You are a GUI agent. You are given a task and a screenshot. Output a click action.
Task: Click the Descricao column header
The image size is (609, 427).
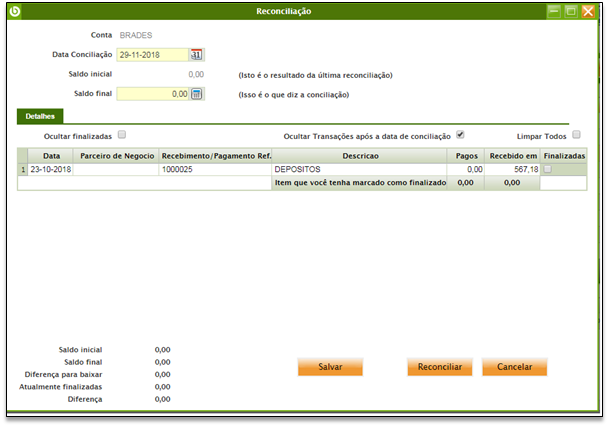tap(359, 156)
